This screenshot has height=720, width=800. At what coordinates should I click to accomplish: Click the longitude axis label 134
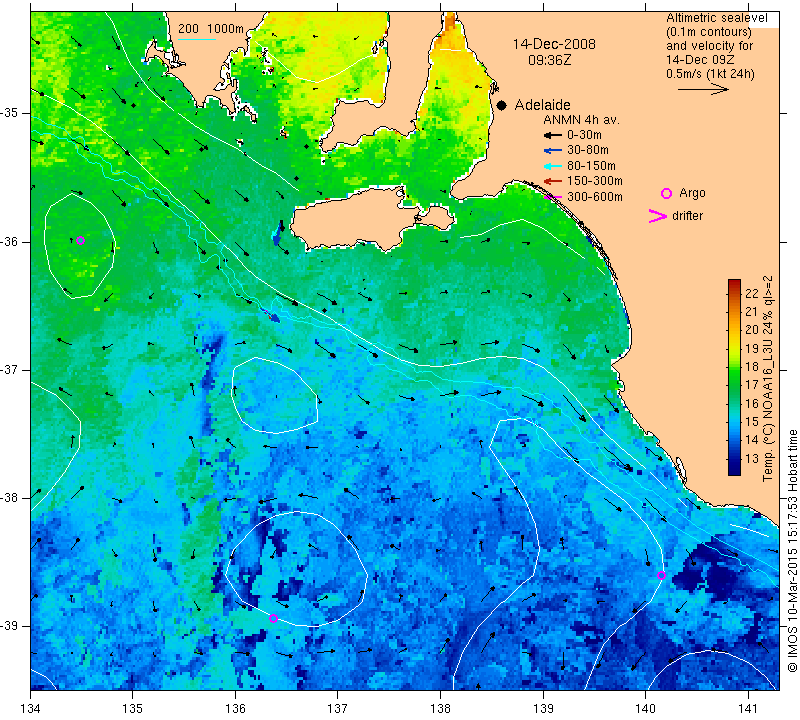[x=30, y=709]
